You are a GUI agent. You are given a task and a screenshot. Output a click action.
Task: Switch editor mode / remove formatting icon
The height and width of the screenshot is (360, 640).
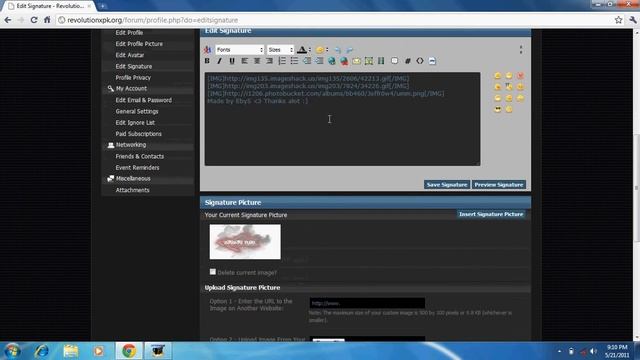coord(207,50)
